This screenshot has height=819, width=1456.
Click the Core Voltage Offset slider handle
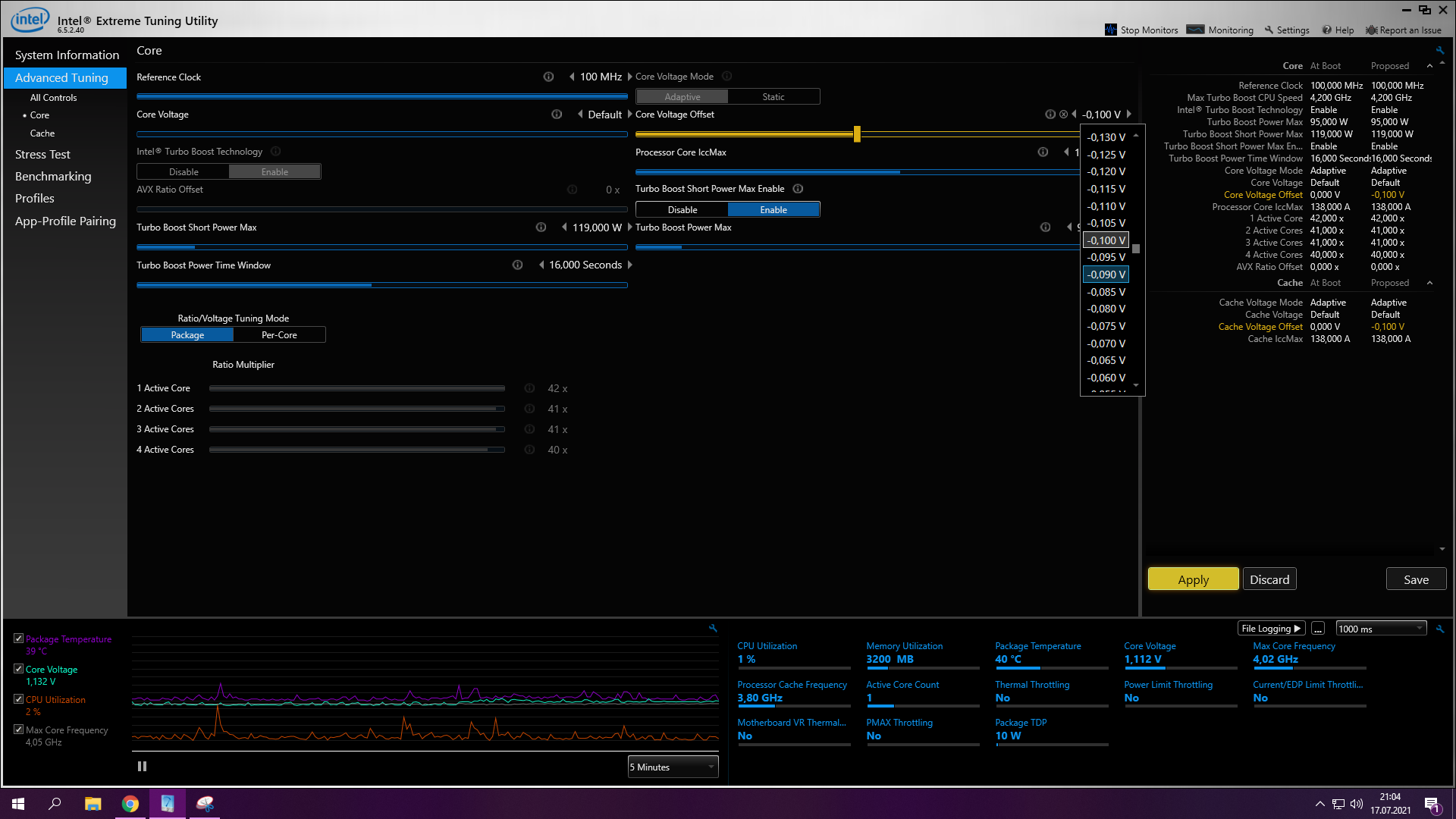857,134
